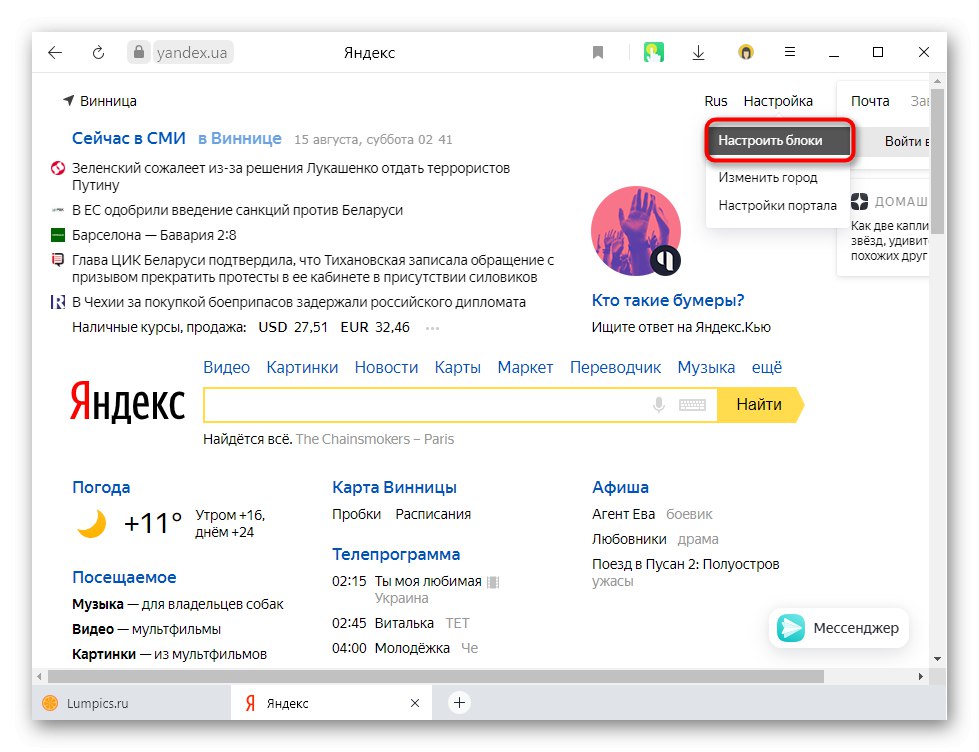This screenshot has height=752, width=979.
Task: Open the browser profile avatar icon
Action: [x=746, y=51]
